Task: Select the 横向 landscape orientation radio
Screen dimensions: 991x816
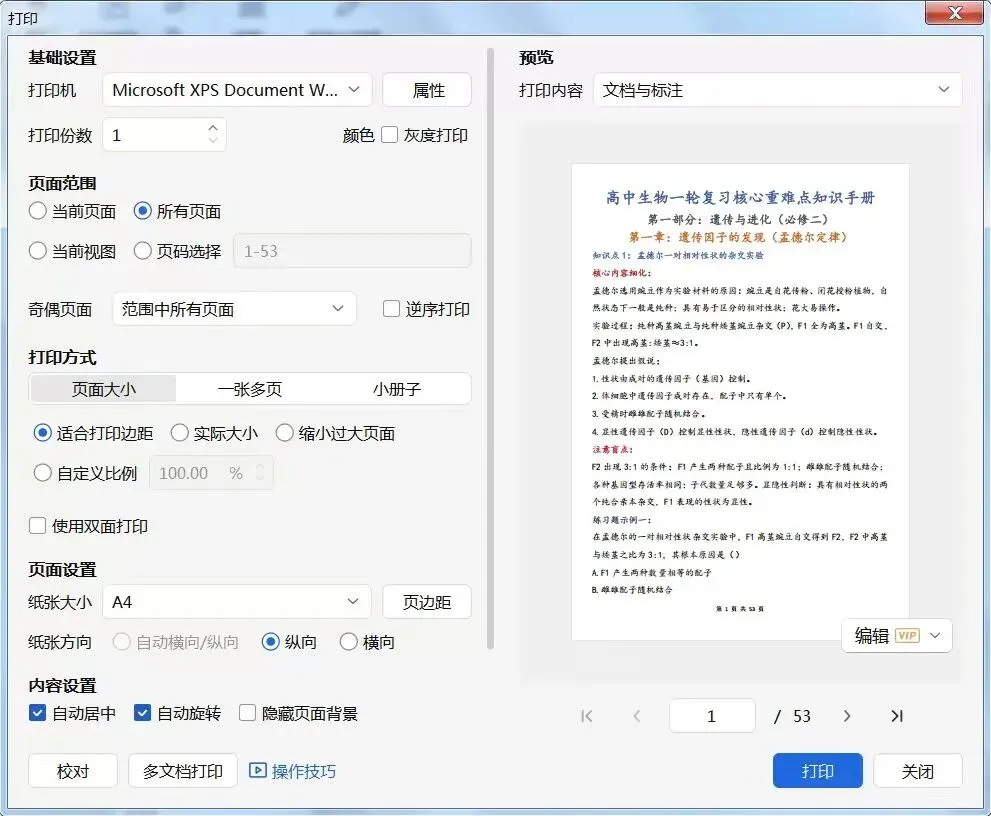Action: point(348,642)
